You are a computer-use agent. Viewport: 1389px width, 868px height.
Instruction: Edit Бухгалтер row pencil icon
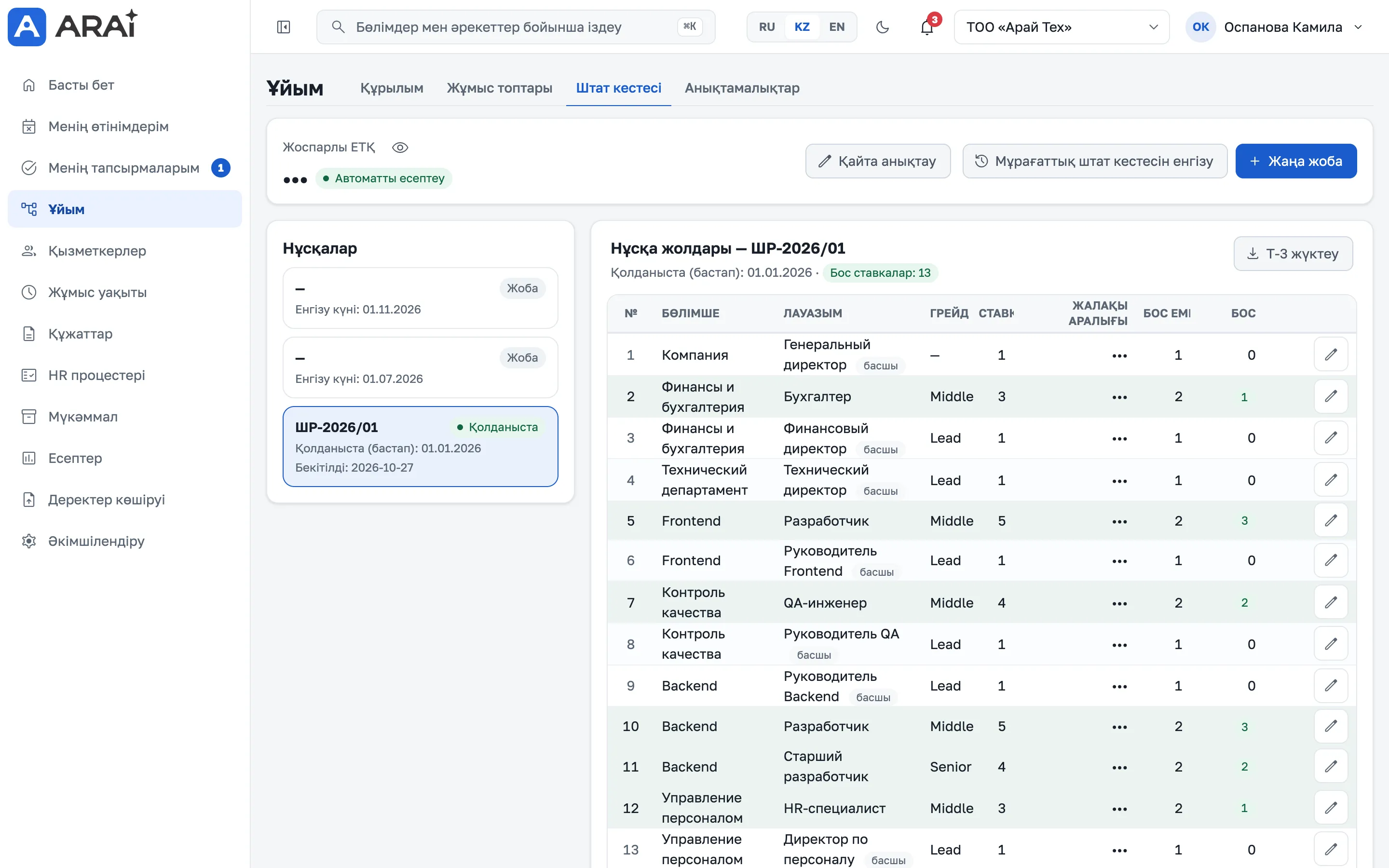pyautogui.click(x=1331, y=397)
